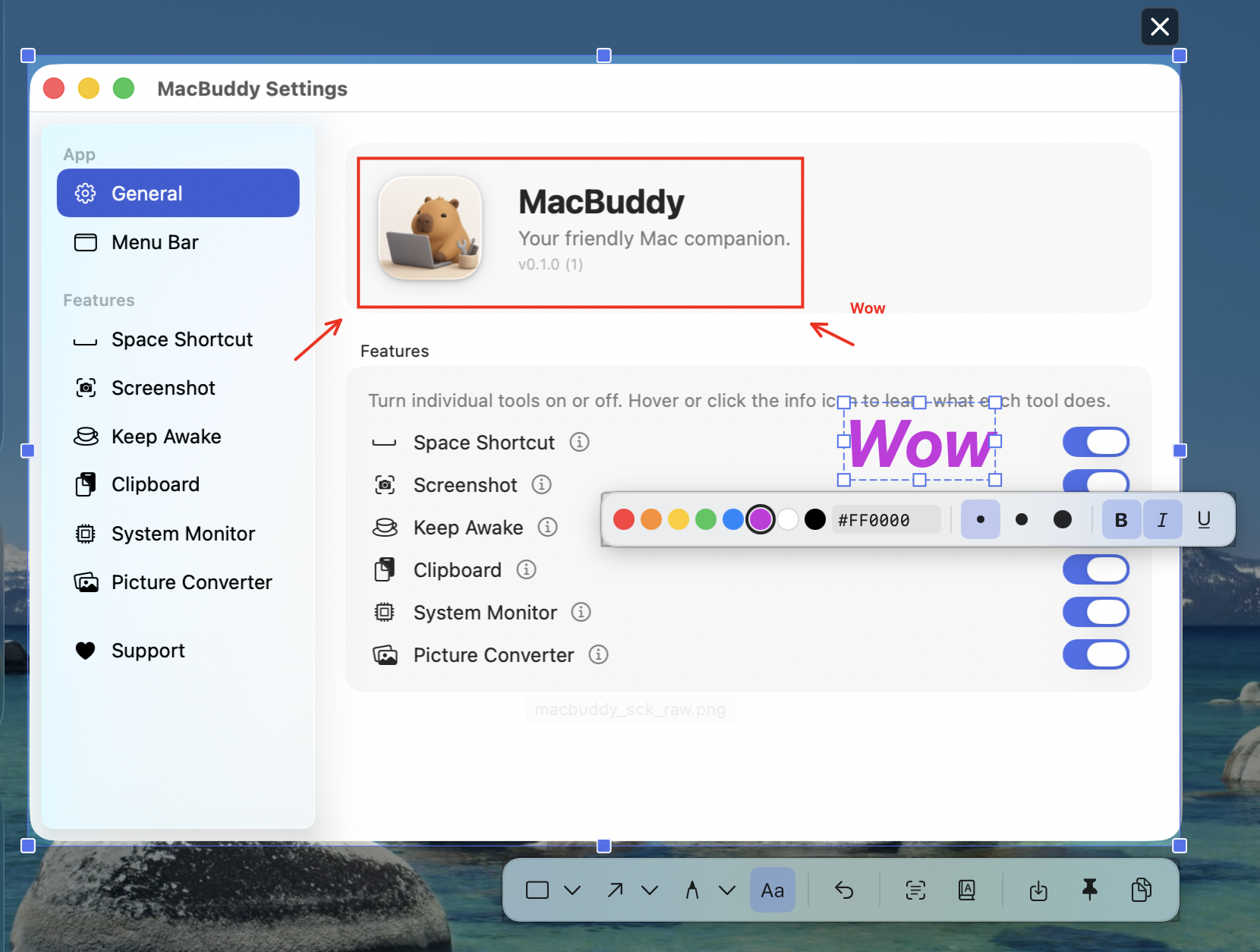Pick the orange color swatch
Image resolution: width=1260 pixels, height=952 pixels.
tap(651, 519)
